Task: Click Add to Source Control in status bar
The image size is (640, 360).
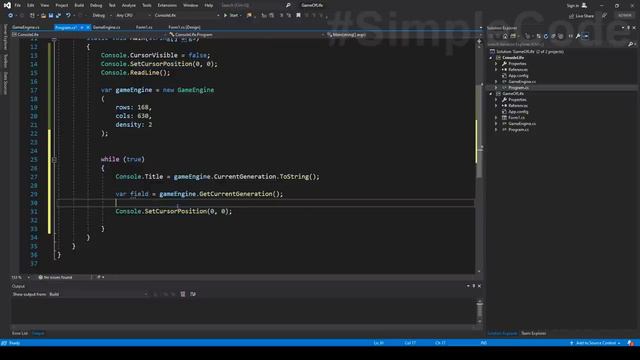Action: [596, 343]
